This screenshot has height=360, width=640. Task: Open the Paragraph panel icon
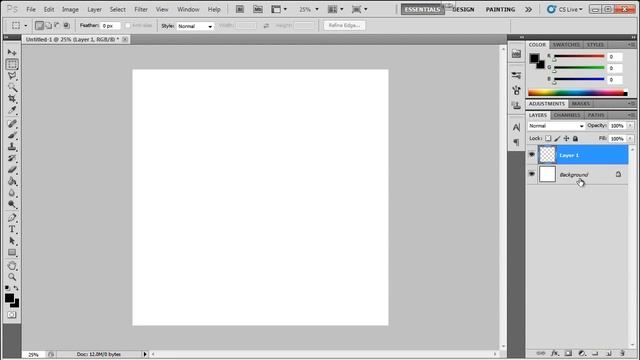click(516, 142)
